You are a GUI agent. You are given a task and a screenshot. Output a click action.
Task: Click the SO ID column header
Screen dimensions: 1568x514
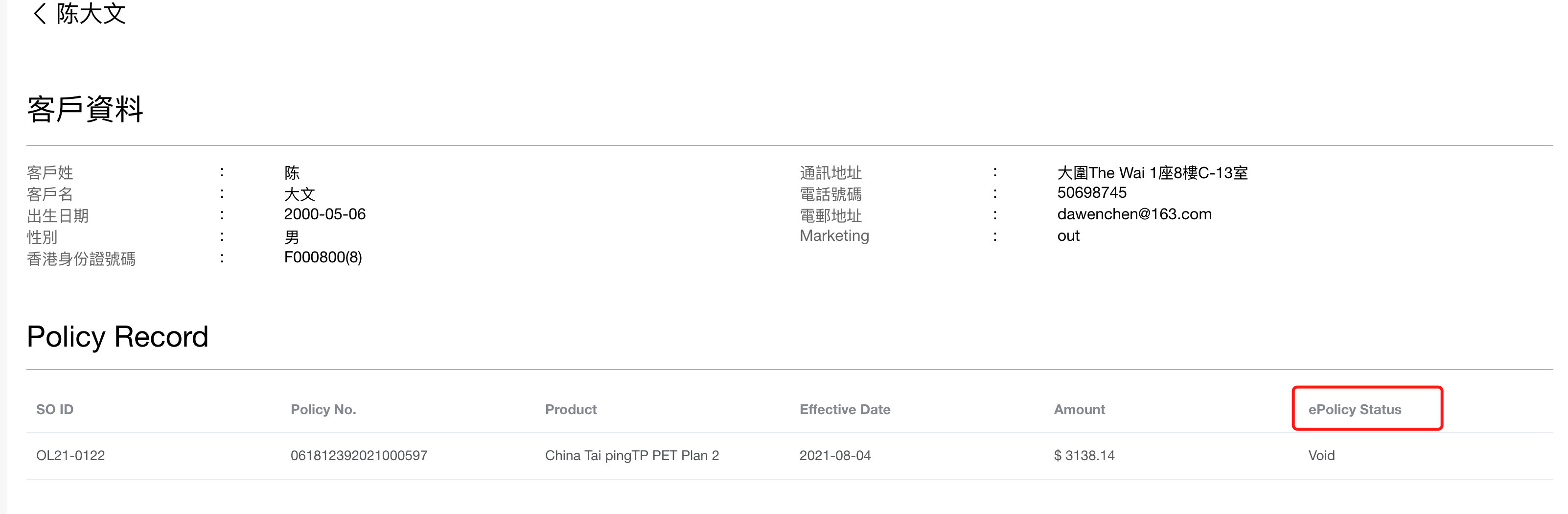point(55,409)
